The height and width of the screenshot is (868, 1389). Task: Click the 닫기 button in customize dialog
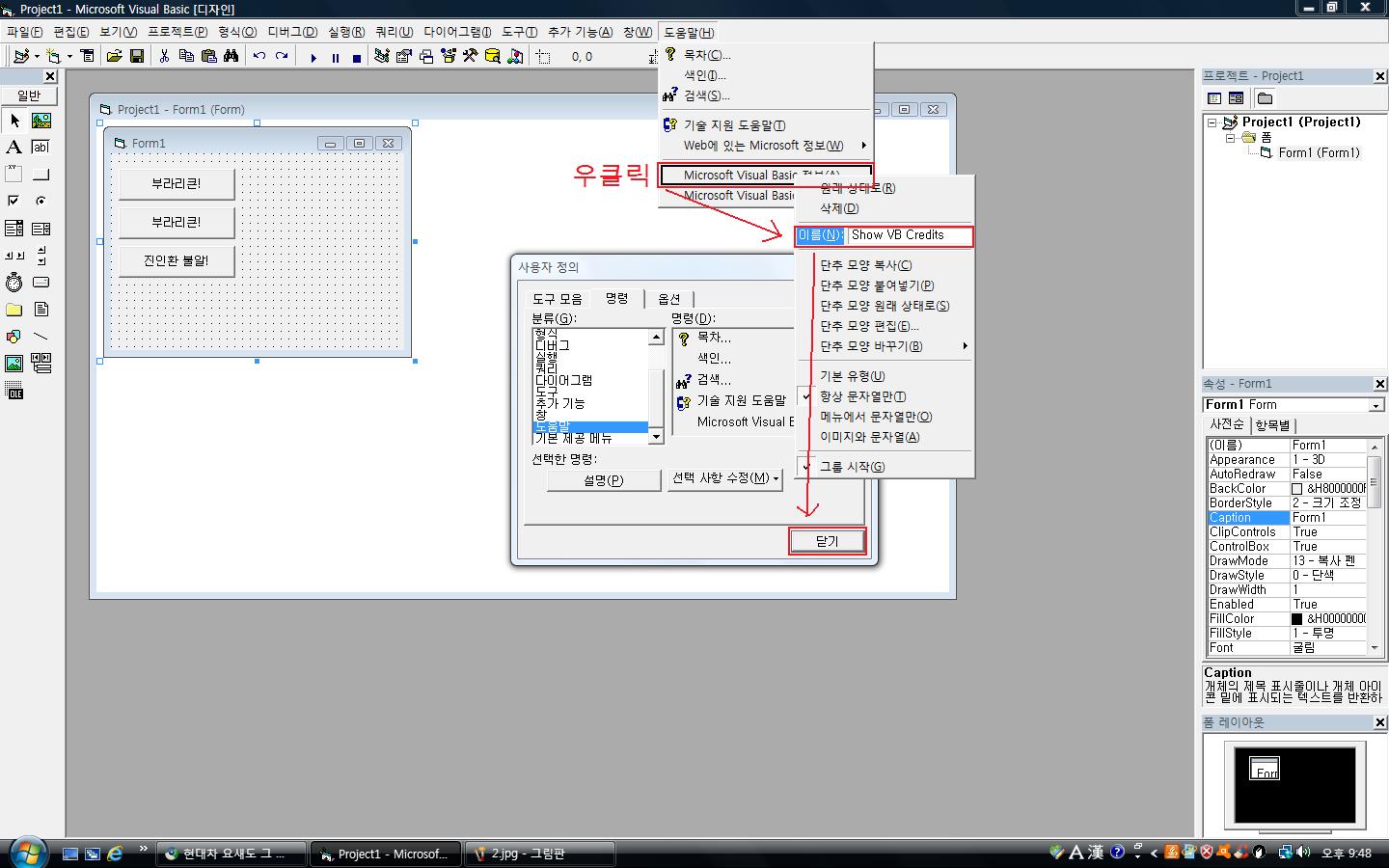click(x=827, y=541)
